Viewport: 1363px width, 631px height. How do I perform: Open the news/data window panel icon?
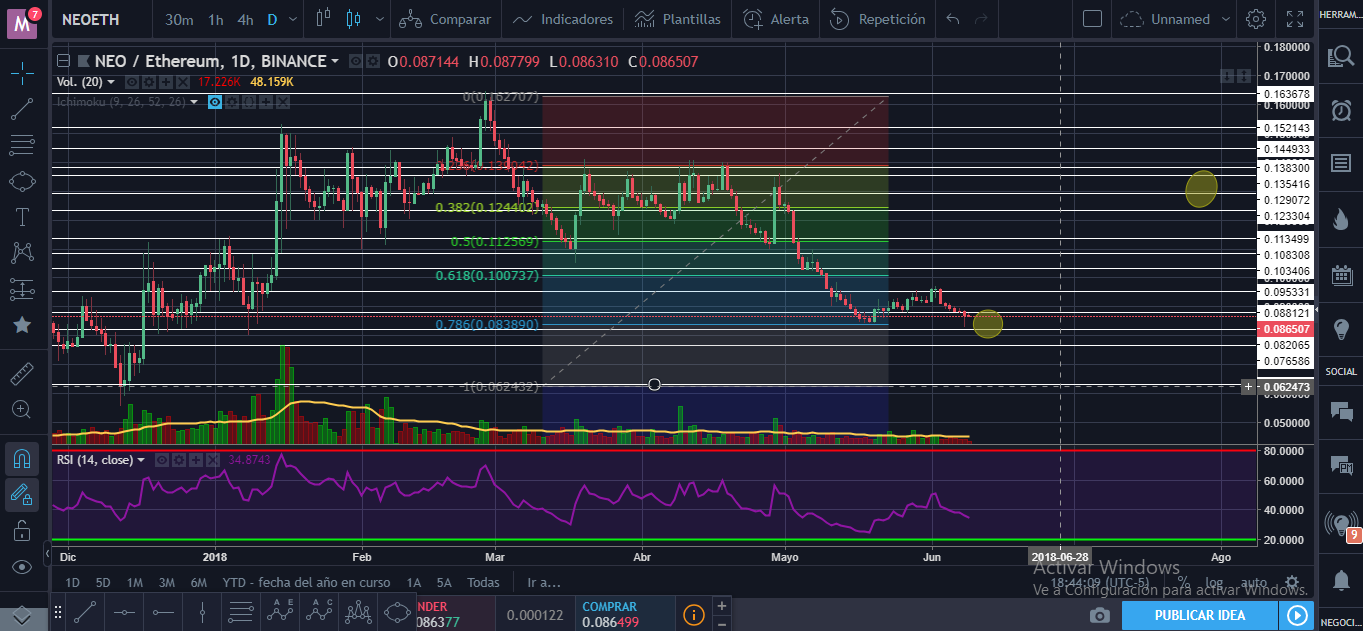tap(1341, 163)
